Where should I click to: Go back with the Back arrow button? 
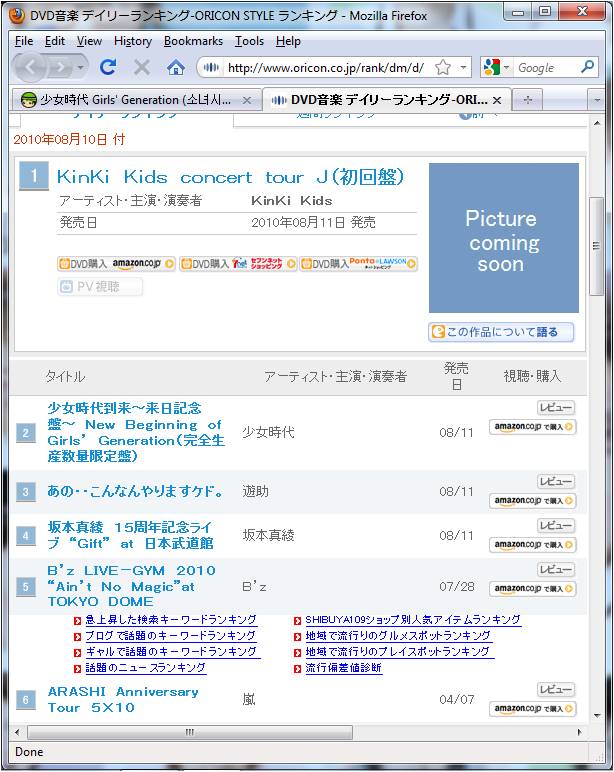pos(31,67)
